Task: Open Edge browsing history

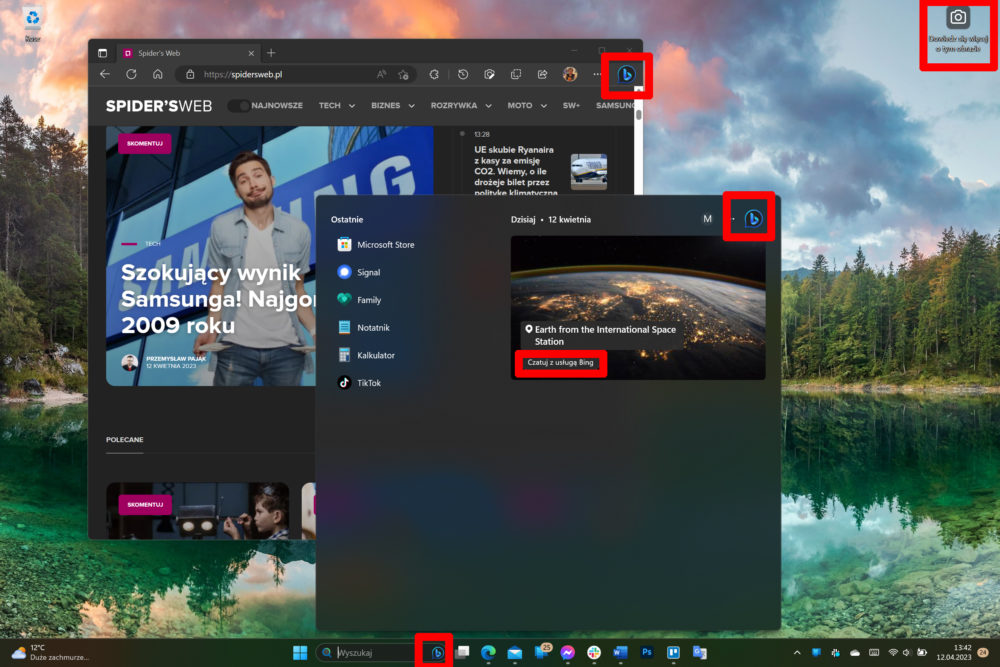Action: (x=463, y=75)
